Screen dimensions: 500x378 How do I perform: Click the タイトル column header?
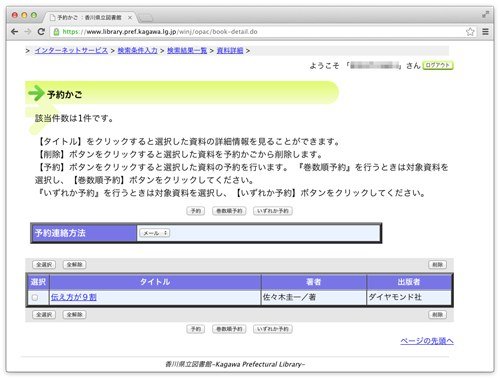pos(155,282)
